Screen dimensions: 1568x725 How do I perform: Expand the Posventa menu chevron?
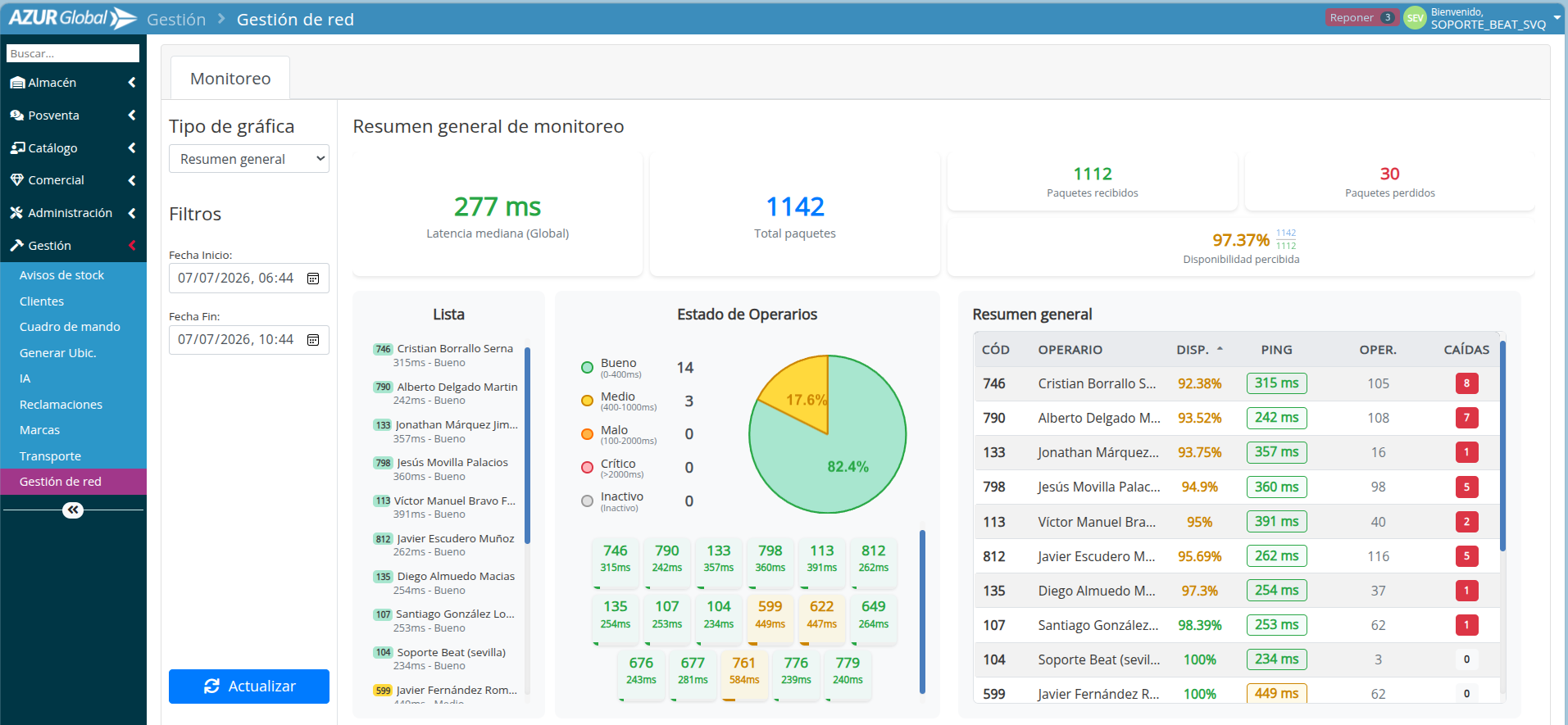click(132, 116)
